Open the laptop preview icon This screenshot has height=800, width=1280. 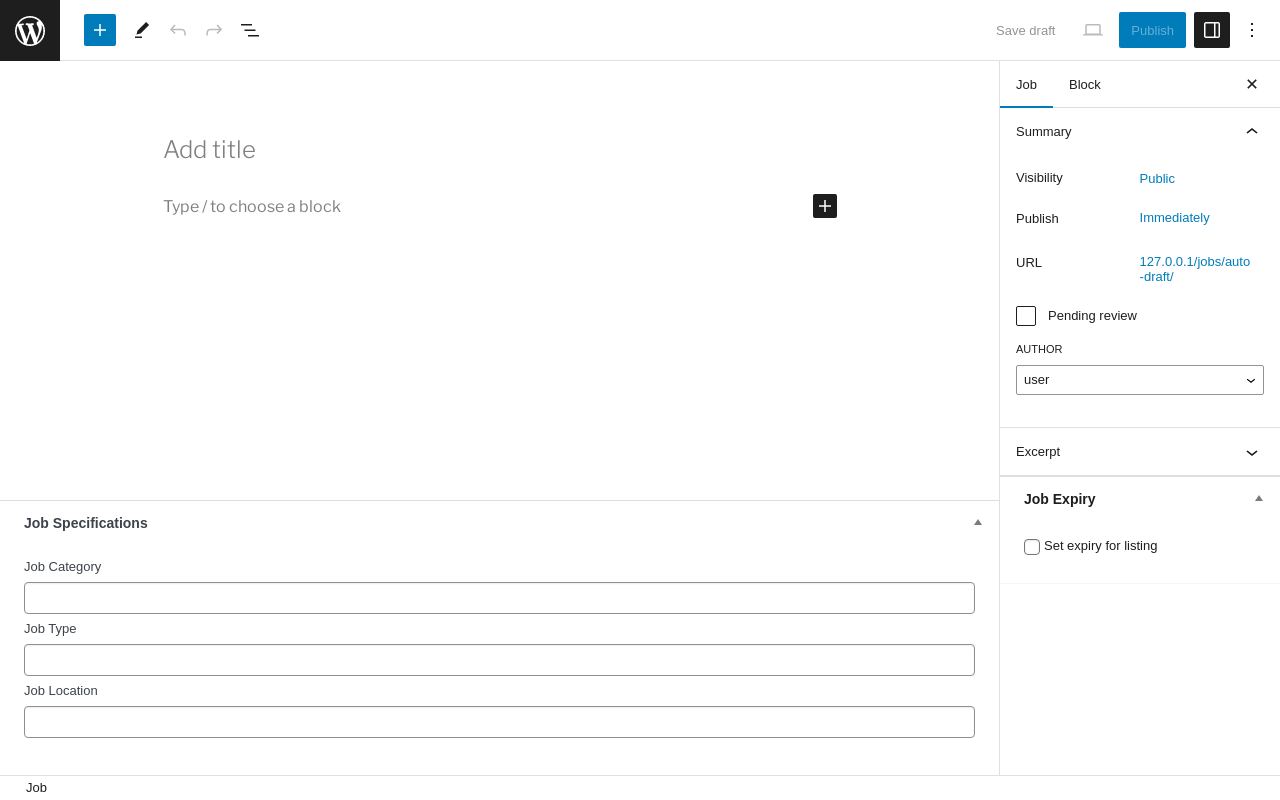pyautogui.click(x=1093, y=30)
